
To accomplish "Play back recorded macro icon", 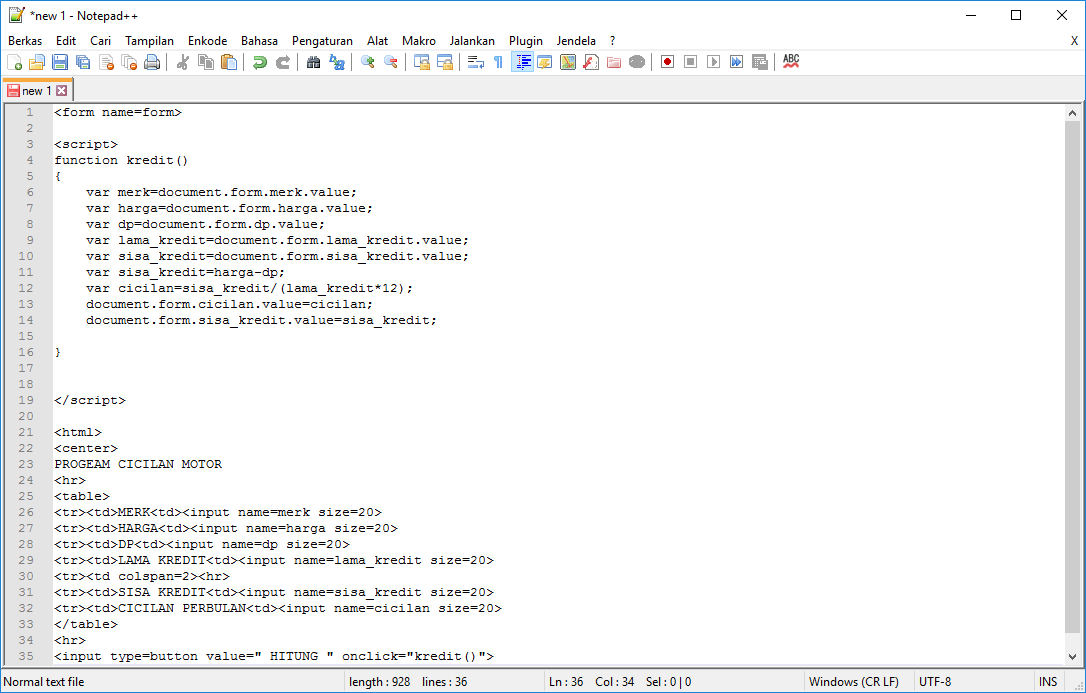I will 713,62.
